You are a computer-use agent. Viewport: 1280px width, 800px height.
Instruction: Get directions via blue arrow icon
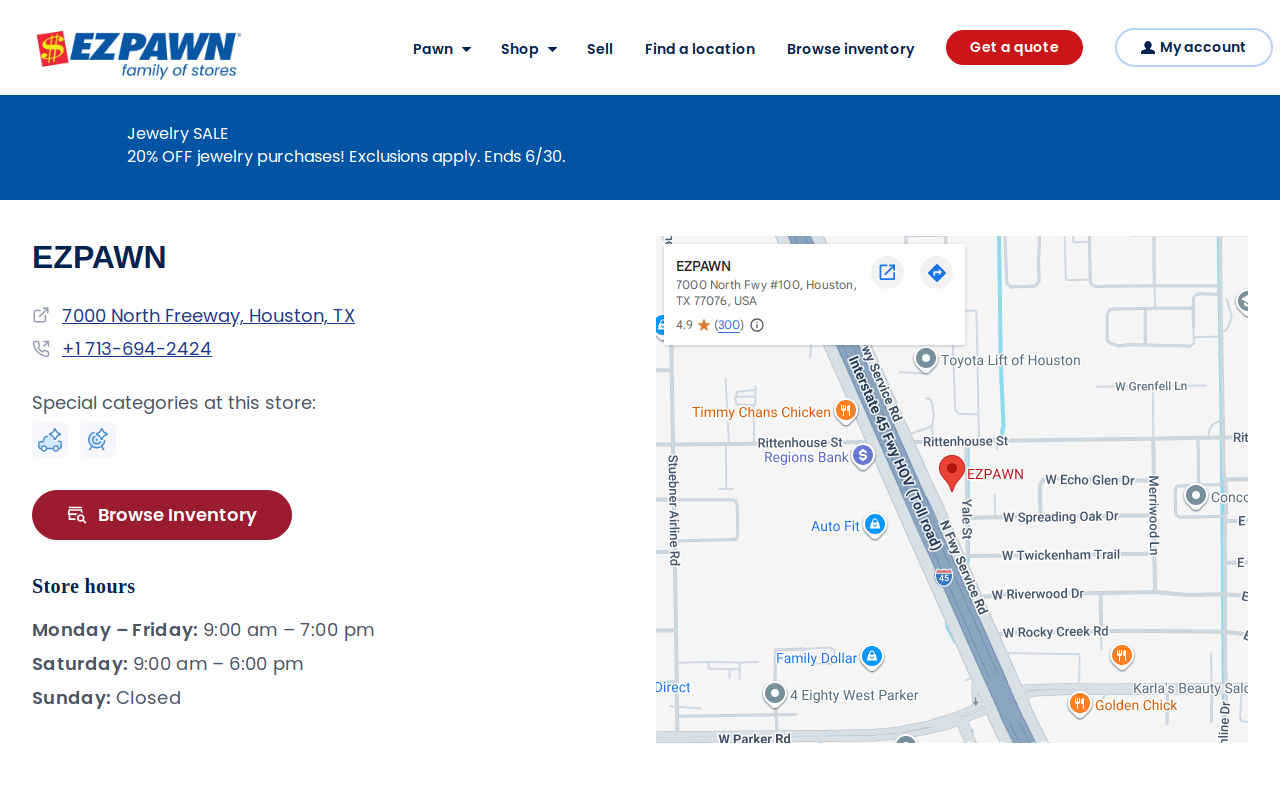click(936, 272)
